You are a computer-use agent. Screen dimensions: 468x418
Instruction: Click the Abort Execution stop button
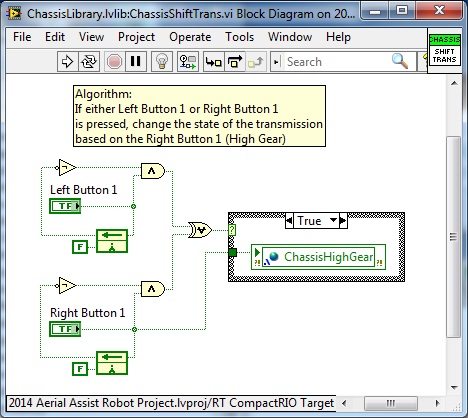click(x=114, y=61)
